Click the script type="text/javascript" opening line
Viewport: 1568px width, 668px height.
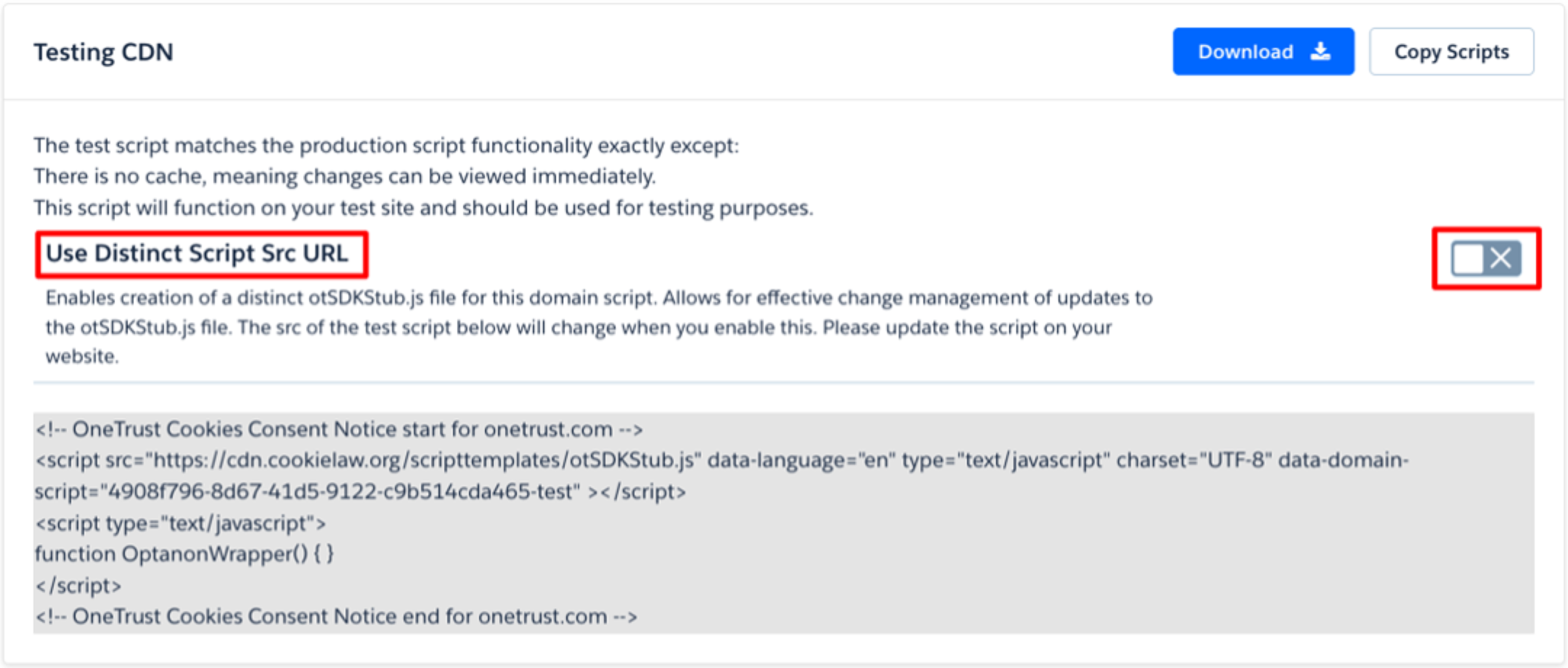180,523
